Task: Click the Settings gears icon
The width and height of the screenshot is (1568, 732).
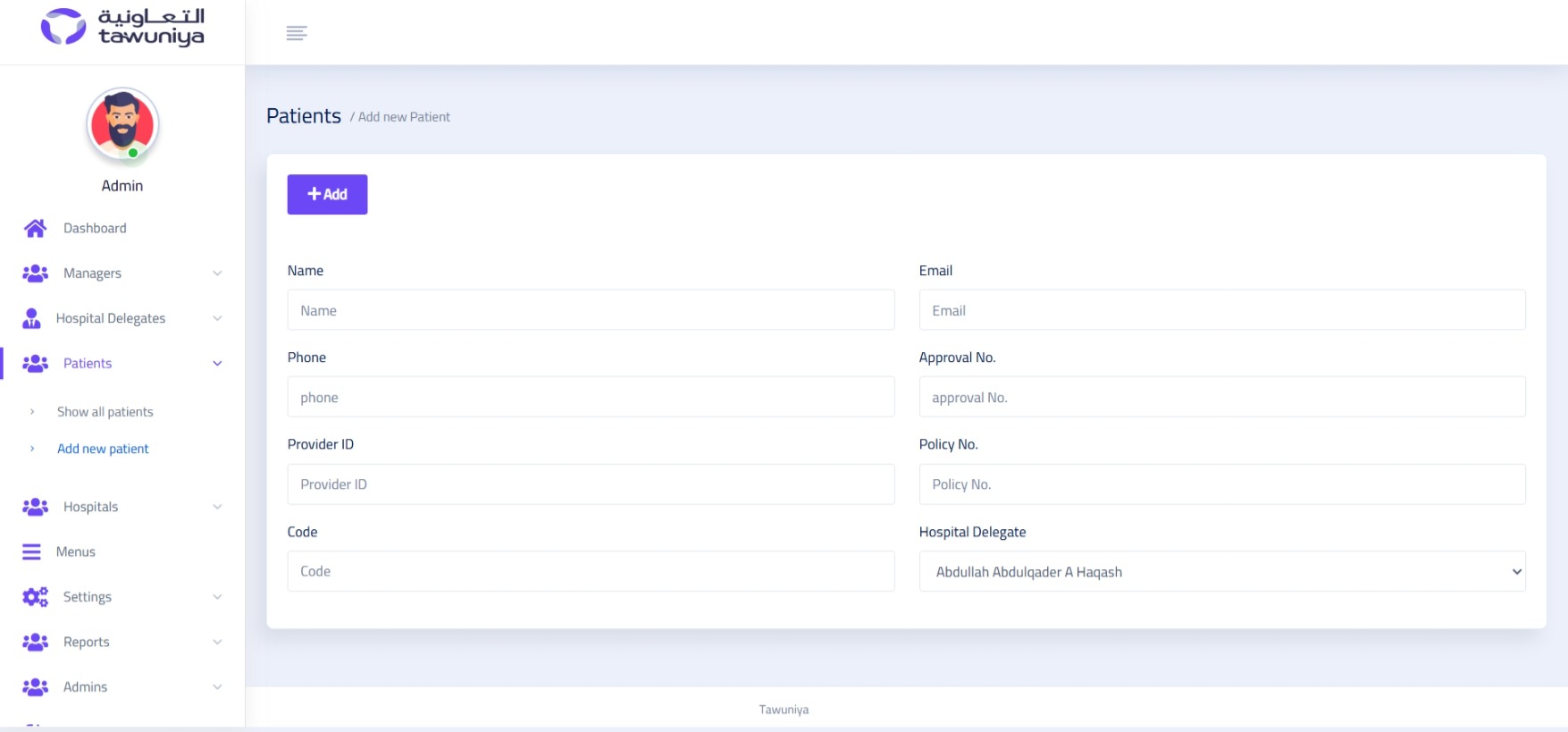Action: pyautogui.click(x=36, y=597)
